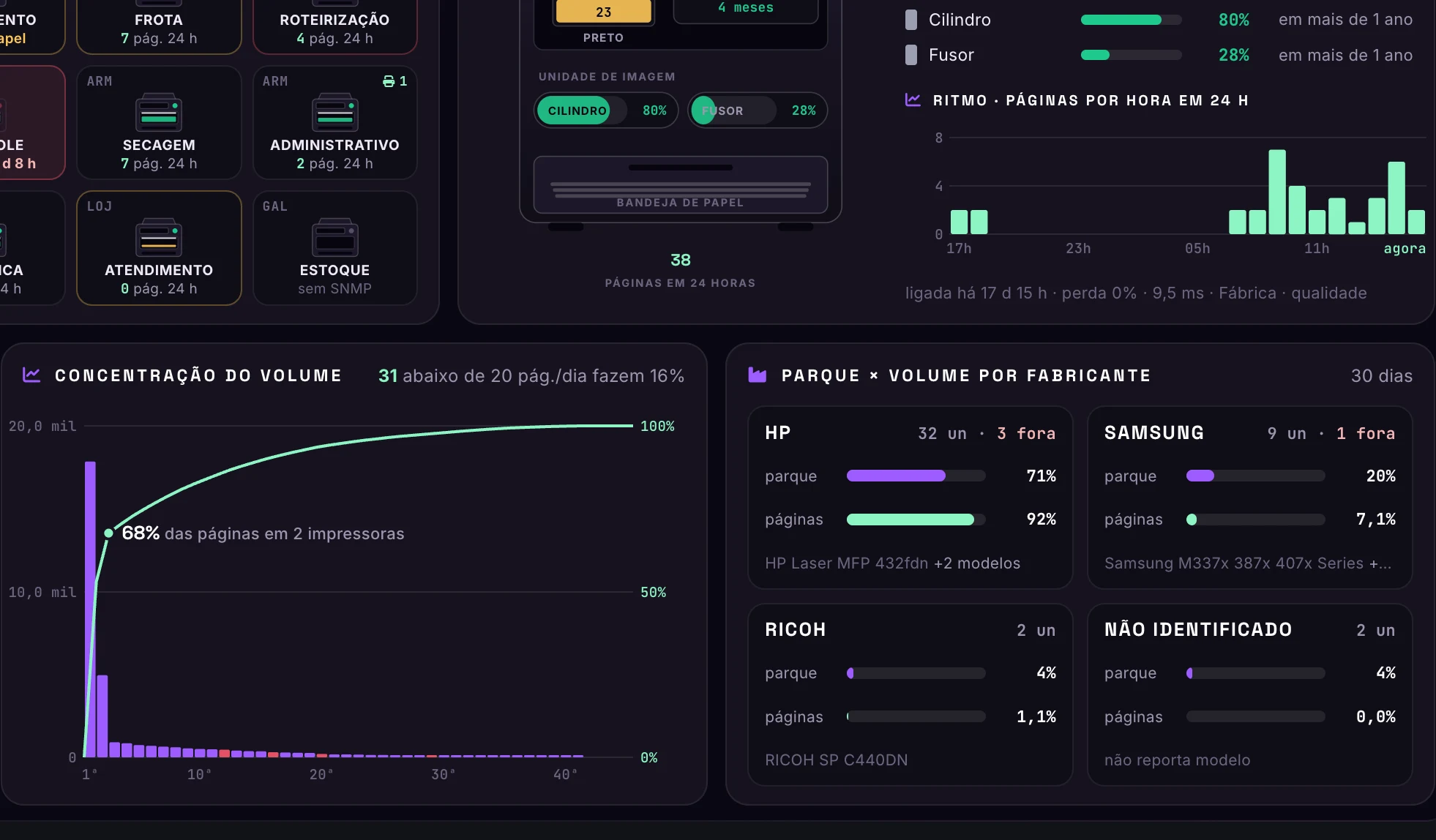Viewport: 1436px width, 840px height.
Task: Click the '4 meses' estimate label
Action: pos(746,7)
